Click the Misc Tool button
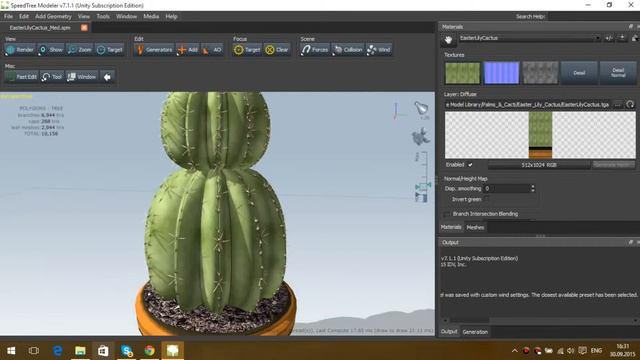 (52, 77)
